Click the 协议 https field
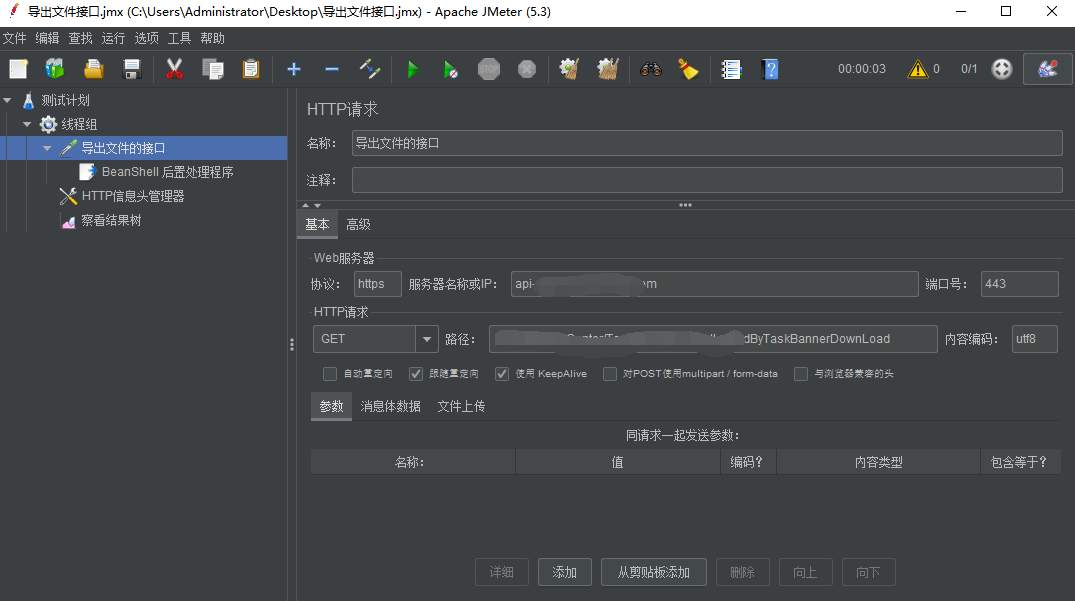 coord(378,284)
